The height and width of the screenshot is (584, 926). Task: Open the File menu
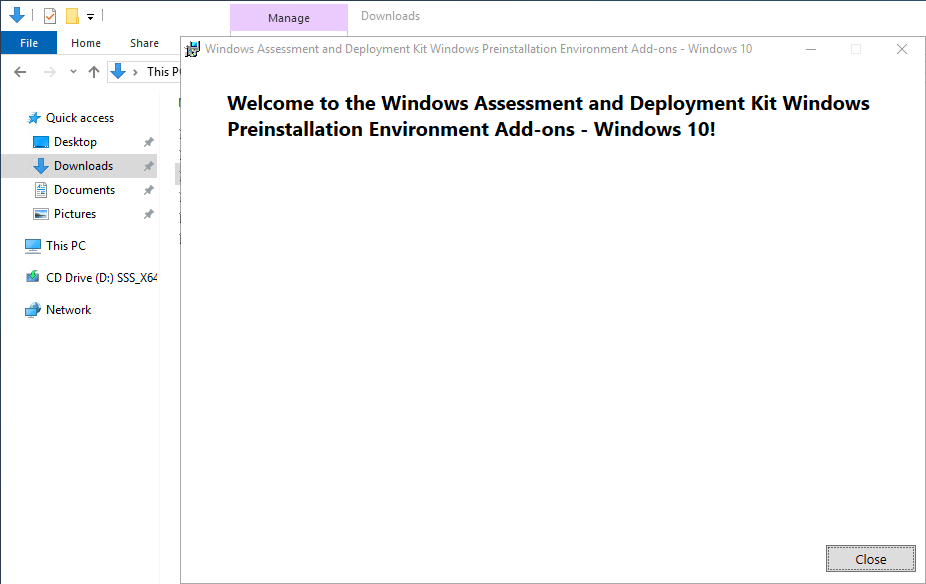[29, 43]
